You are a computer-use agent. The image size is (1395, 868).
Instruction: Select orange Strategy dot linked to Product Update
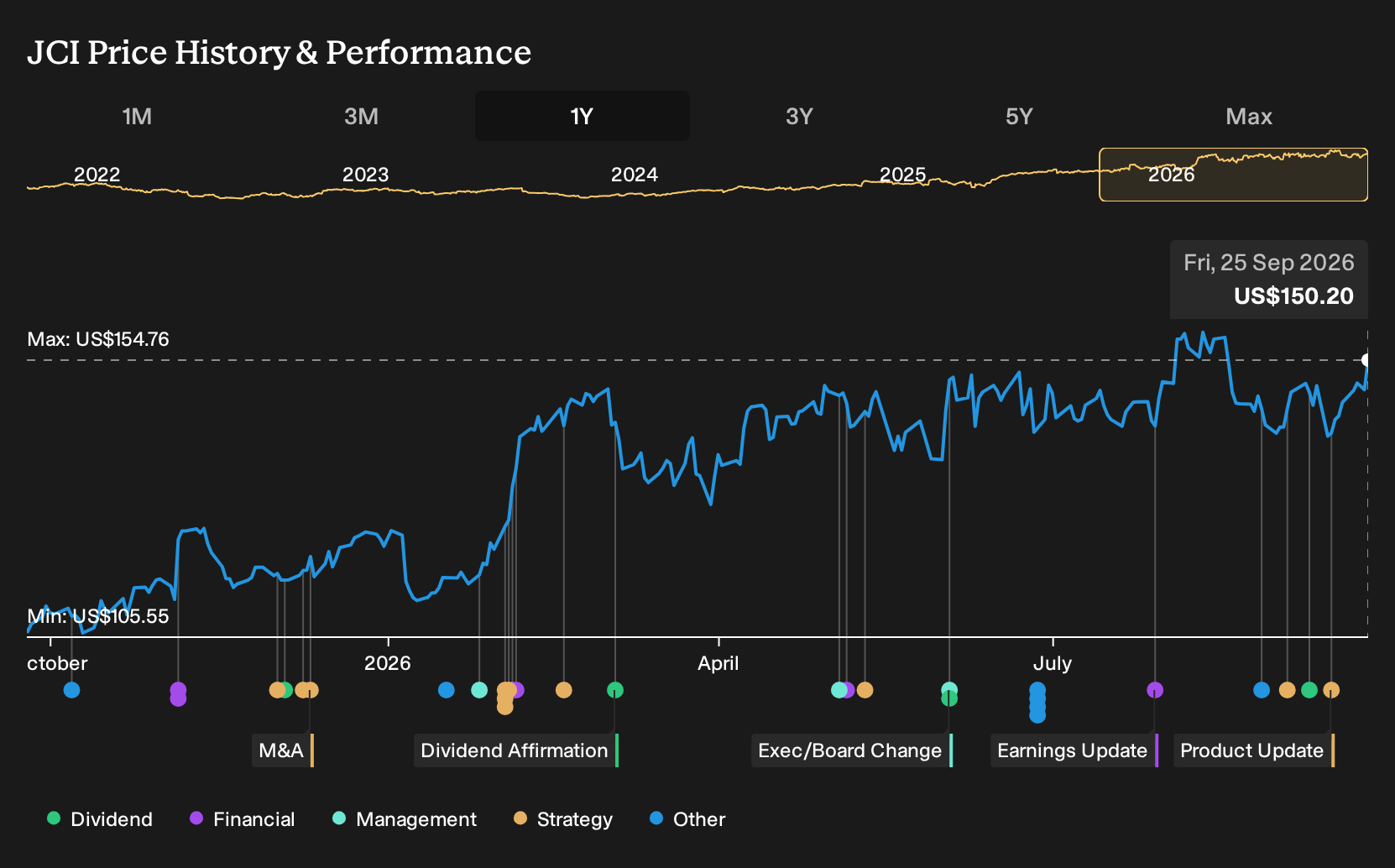point(1331,690)
